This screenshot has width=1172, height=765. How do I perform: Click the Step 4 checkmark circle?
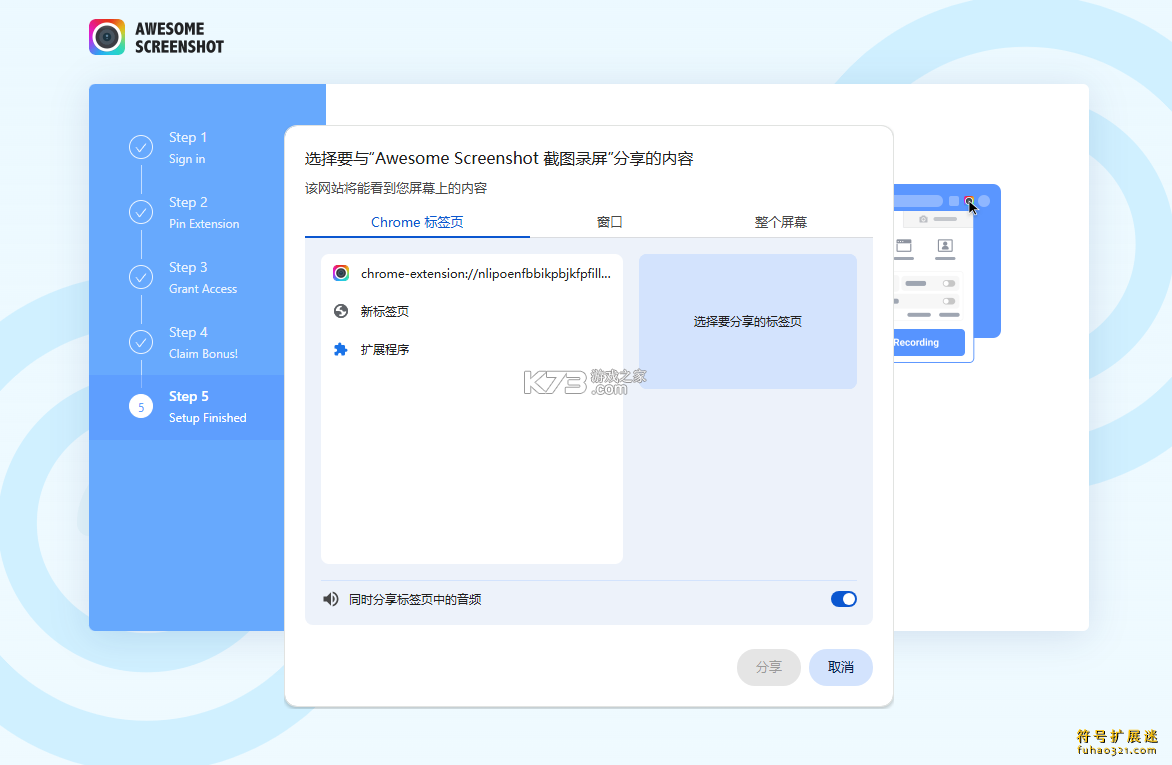click(141, 342)
